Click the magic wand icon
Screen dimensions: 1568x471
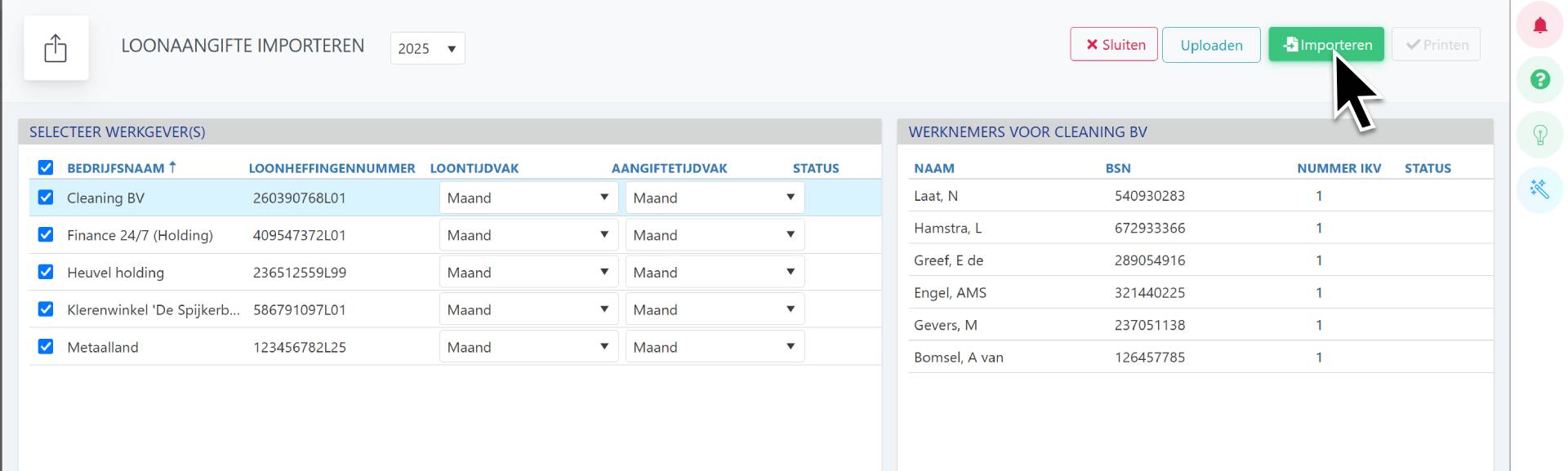[1539, 189]
